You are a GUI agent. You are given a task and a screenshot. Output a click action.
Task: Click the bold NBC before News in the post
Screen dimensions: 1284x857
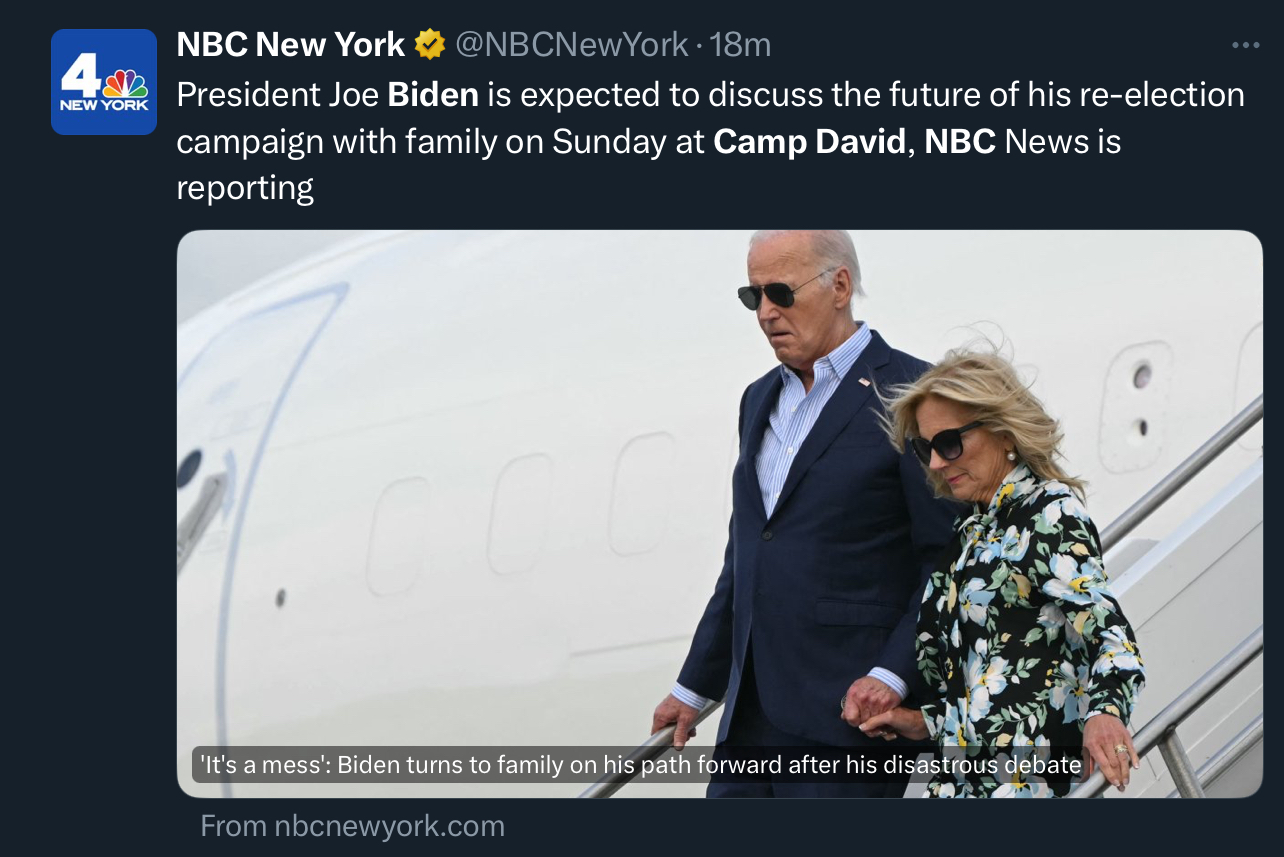[960, 141]
